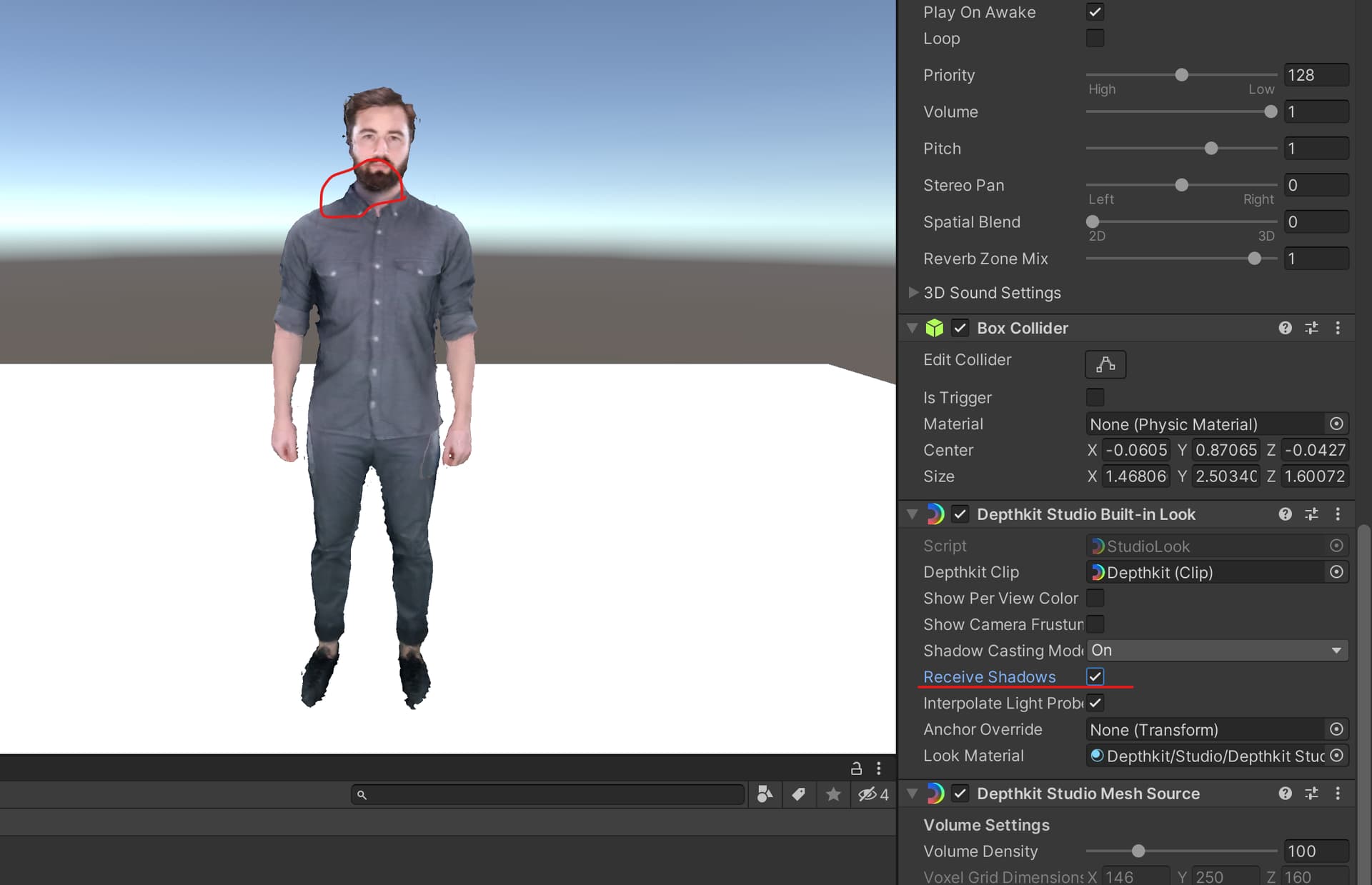Image resolution: width=1372 pixels, height=885 pixels.
Task: Click the Volume slider handle
Action: point(1270,111)
